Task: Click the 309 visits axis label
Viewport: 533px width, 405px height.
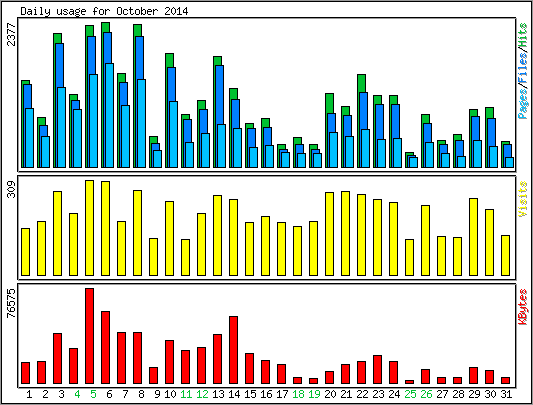Action: [x=12, y=189]
